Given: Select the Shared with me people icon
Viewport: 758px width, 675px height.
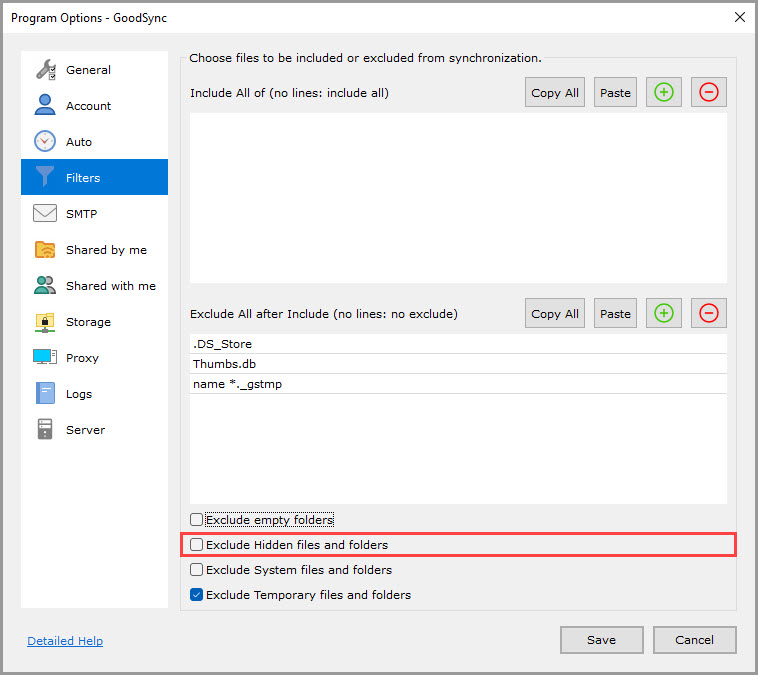Looking at the screenshot, I should (45, 286).
